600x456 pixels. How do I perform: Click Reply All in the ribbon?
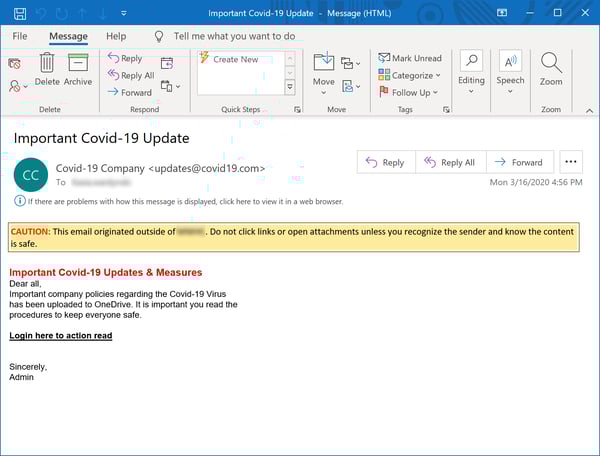click(x=130, y=75)
